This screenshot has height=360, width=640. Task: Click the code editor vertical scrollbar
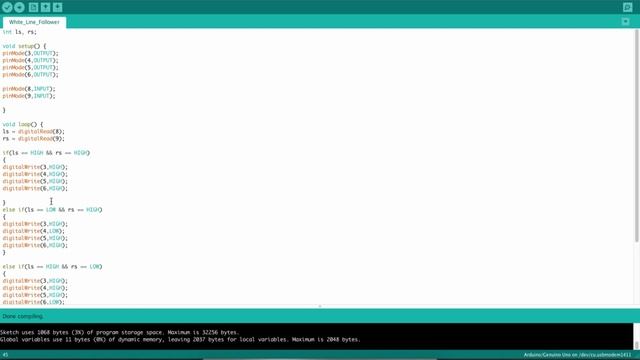point(637,136)
